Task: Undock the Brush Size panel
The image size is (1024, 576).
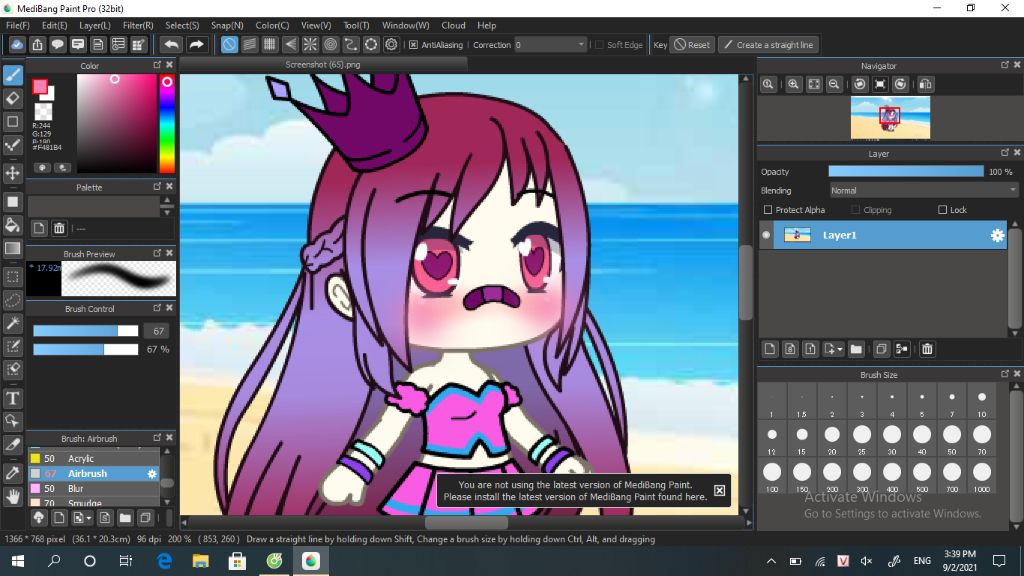Action: tap(1004, 374)
